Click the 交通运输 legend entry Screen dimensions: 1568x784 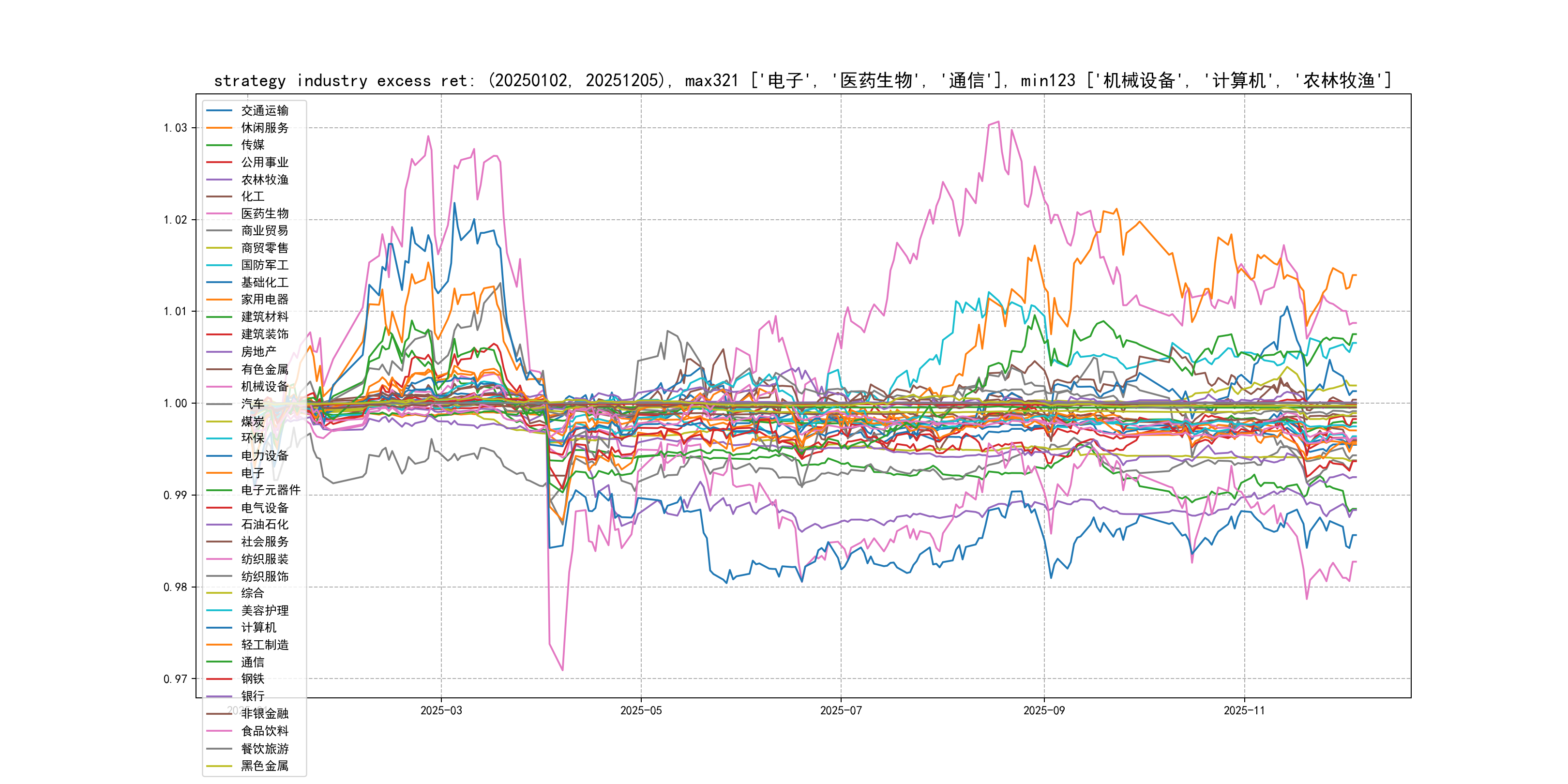264,111
